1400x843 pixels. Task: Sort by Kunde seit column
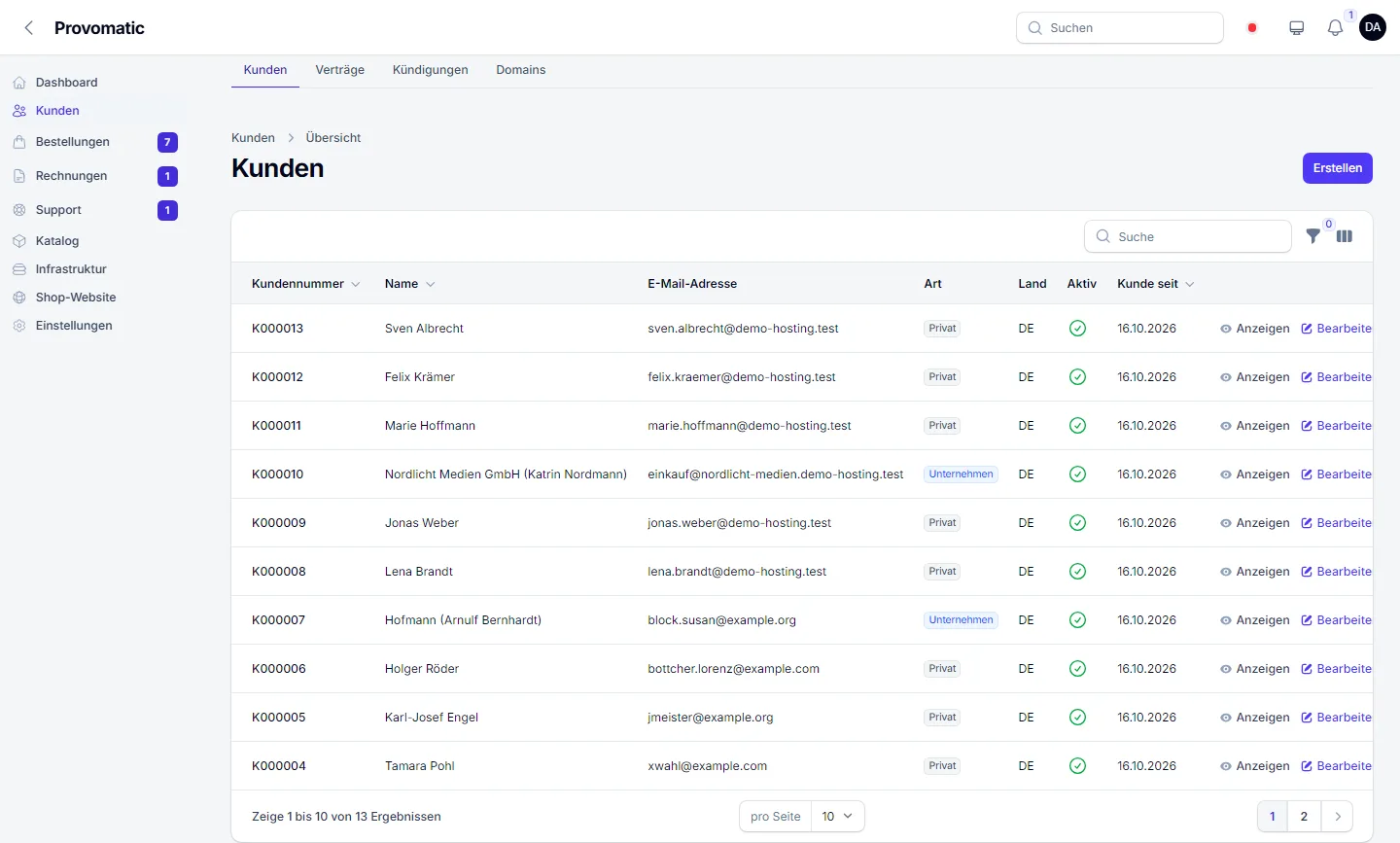point(1156,284)
